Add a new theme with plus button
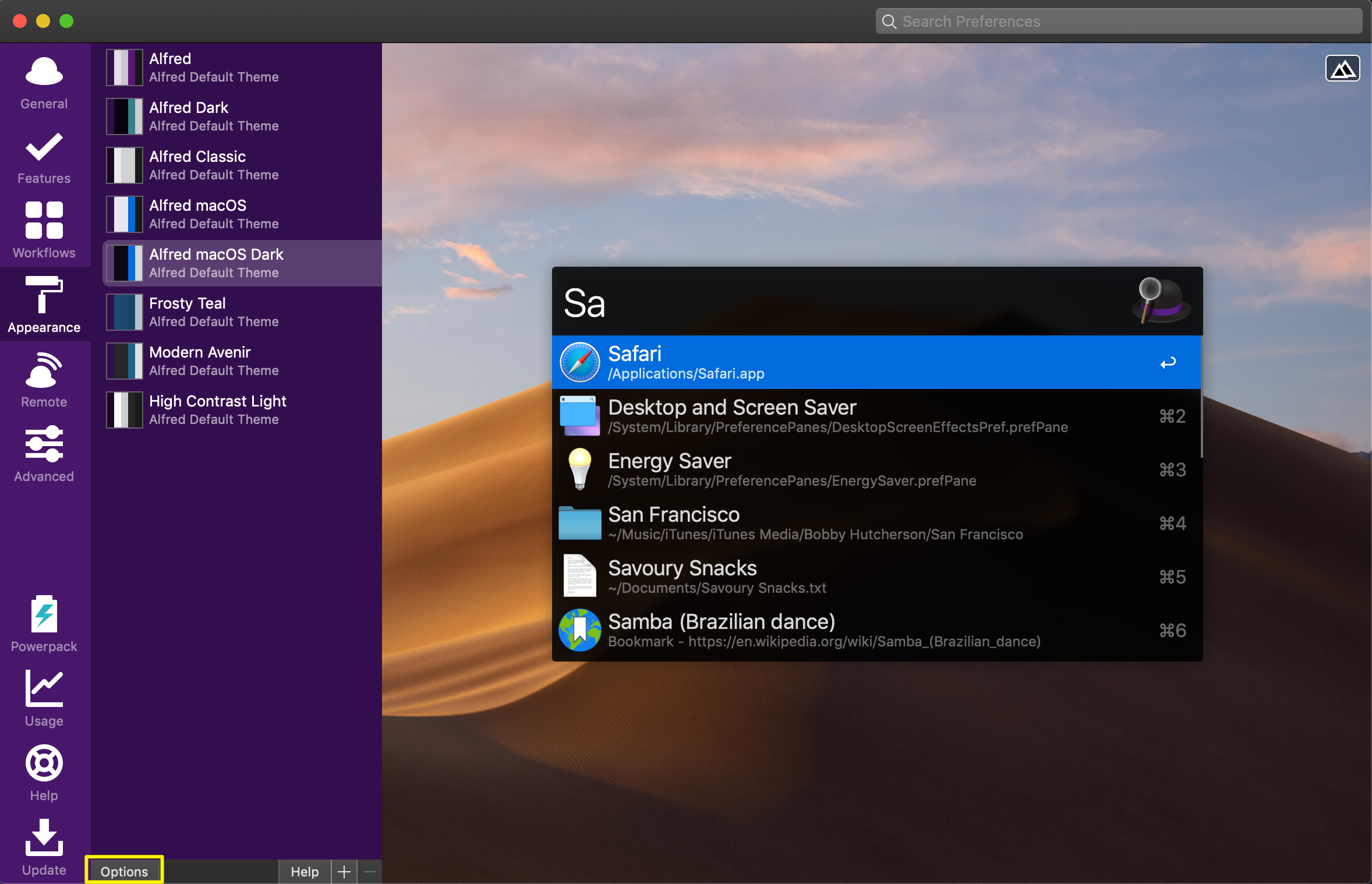 (344, 871)
